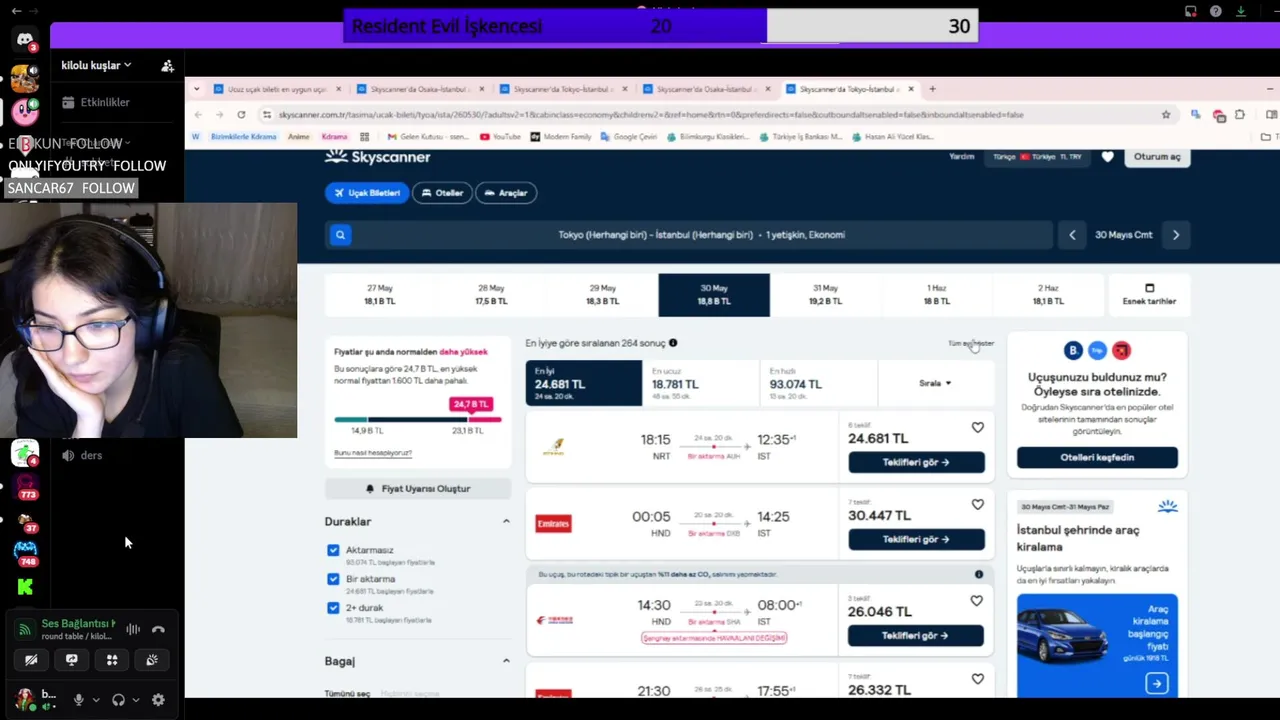Open language and currency selector Türkçe TRY
The image size is (1280, 720).
pos(1038,157)
